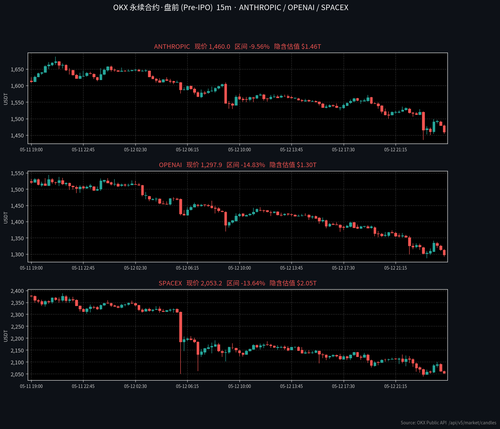Click 05-12 02:30 under the ANTHROPIC chart

[135, 150]
